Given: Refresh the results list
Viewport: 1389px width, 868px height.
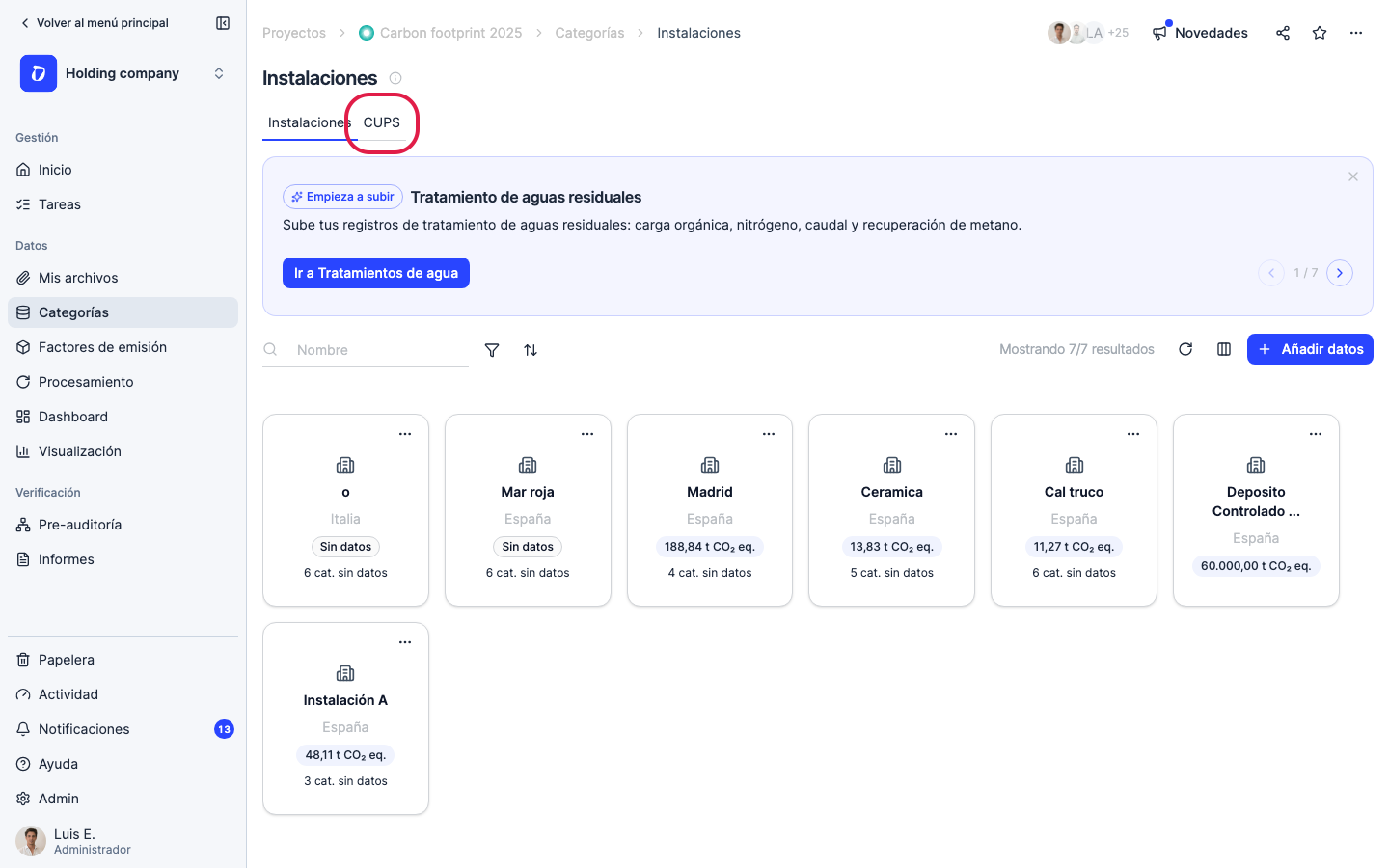Looking at the screenshot, I should click(1185, 349).
